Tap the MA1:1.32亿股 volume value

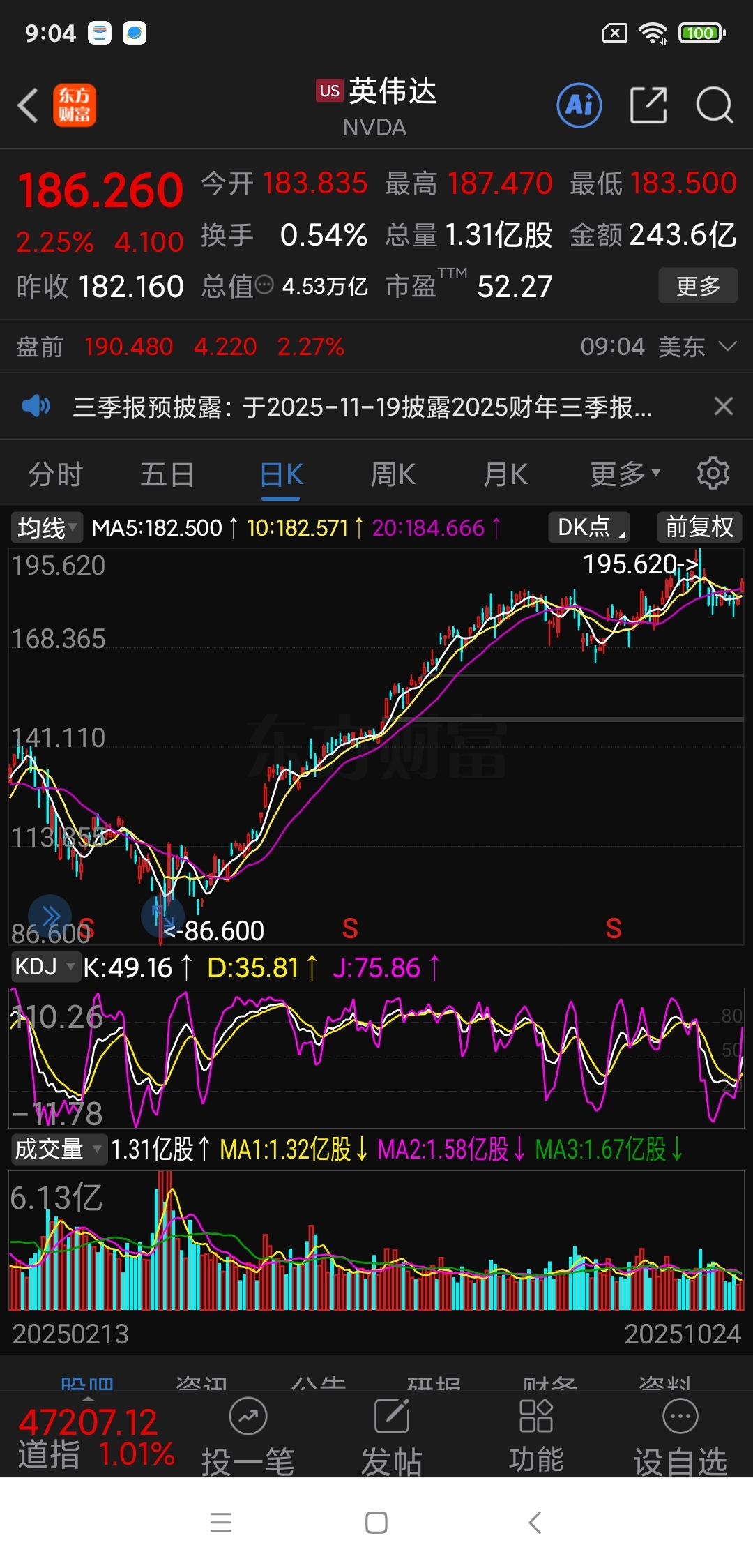pos(294,1149)
